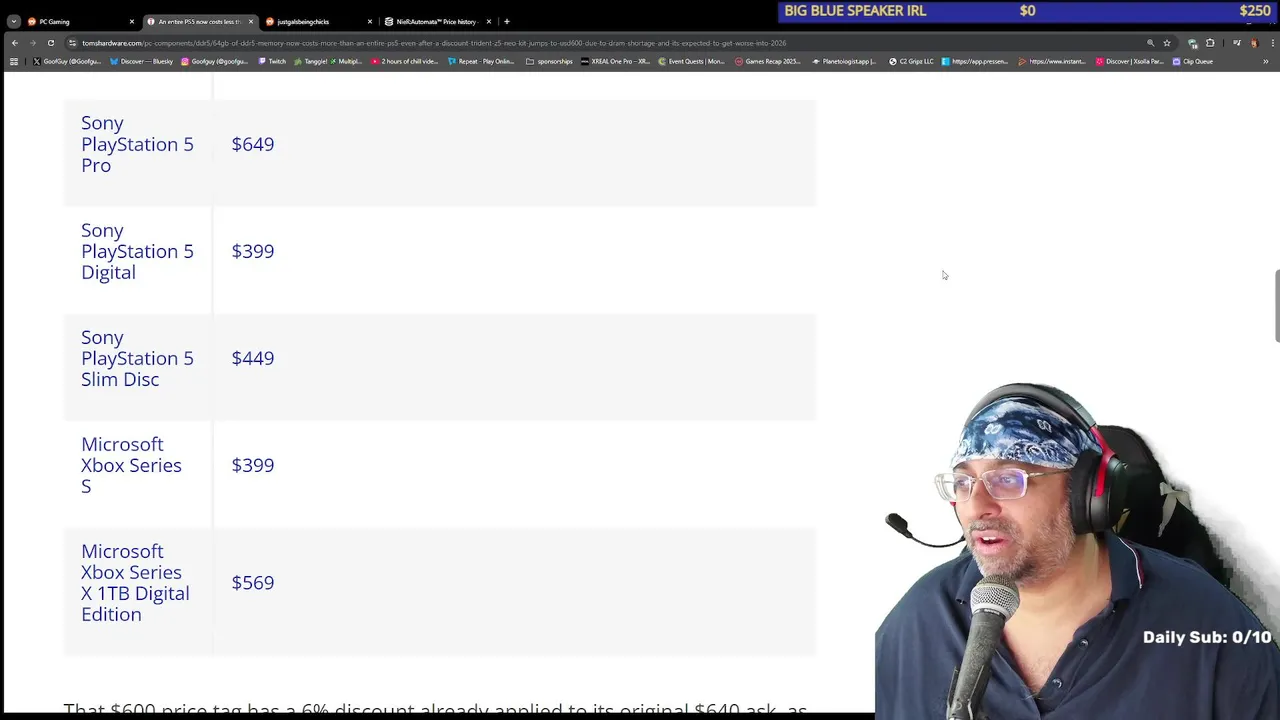
Task: Open the 2 hours of chill video bookmark
Action: (405, 61)
